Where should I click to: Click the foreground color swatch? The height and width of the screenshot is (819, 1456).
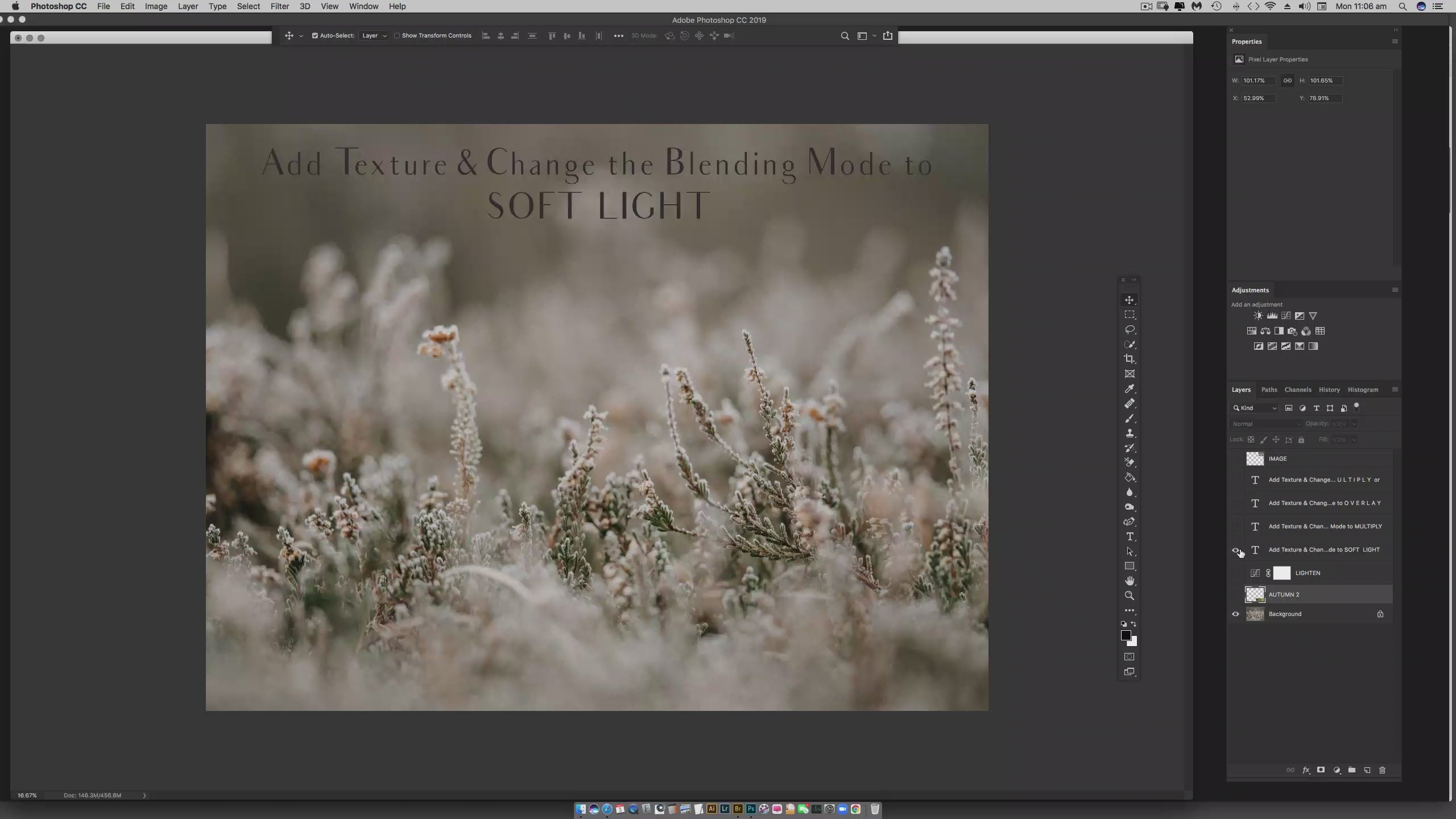pos(1126,635)
